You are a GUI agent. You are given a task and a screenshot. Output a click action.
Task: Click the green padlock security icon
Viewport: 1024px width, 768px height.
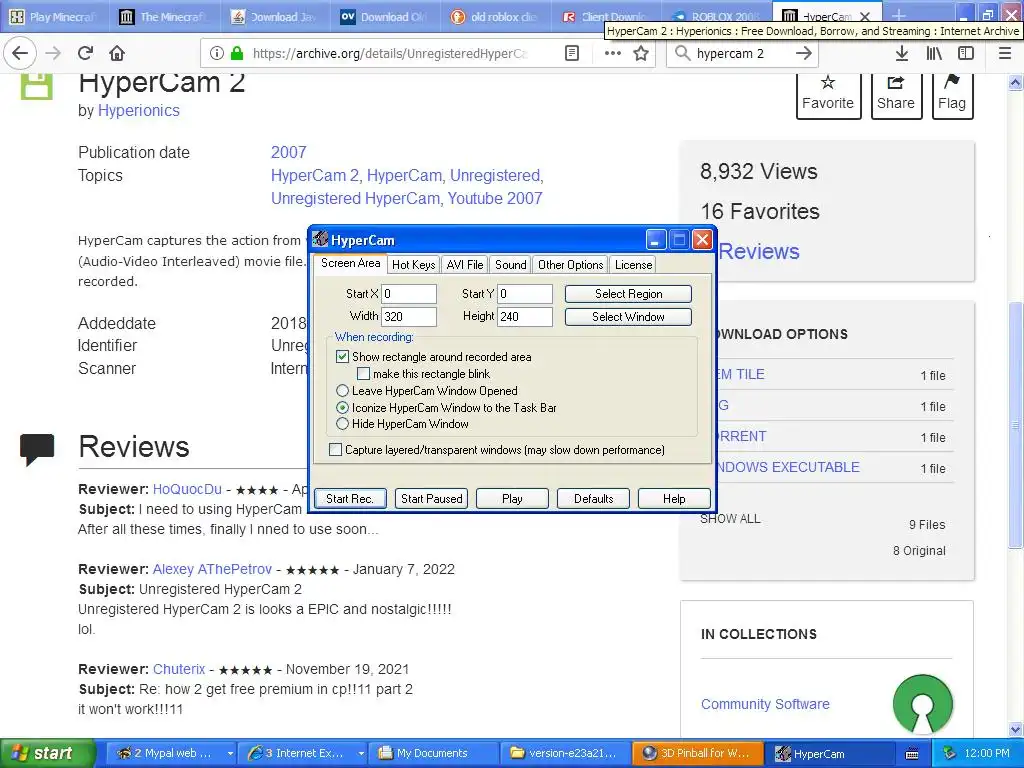coord(236,53)
